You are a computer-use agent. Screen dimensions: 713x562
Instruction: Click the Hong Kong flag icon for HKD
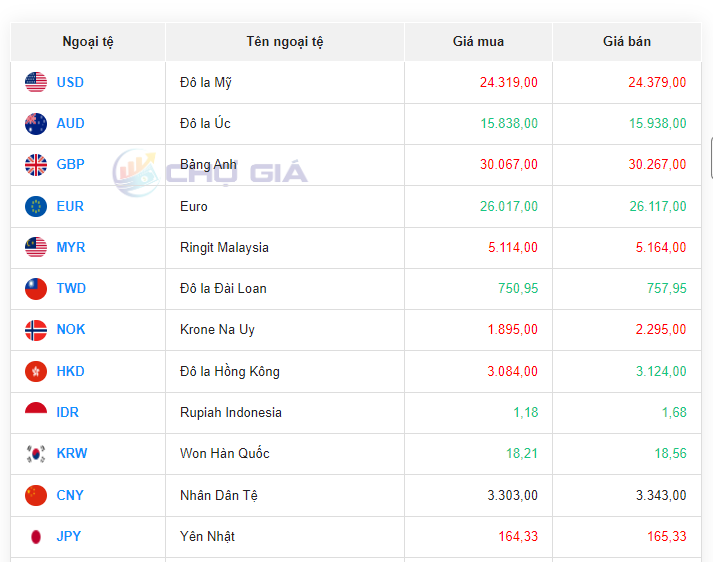click(x=36, y=372)
